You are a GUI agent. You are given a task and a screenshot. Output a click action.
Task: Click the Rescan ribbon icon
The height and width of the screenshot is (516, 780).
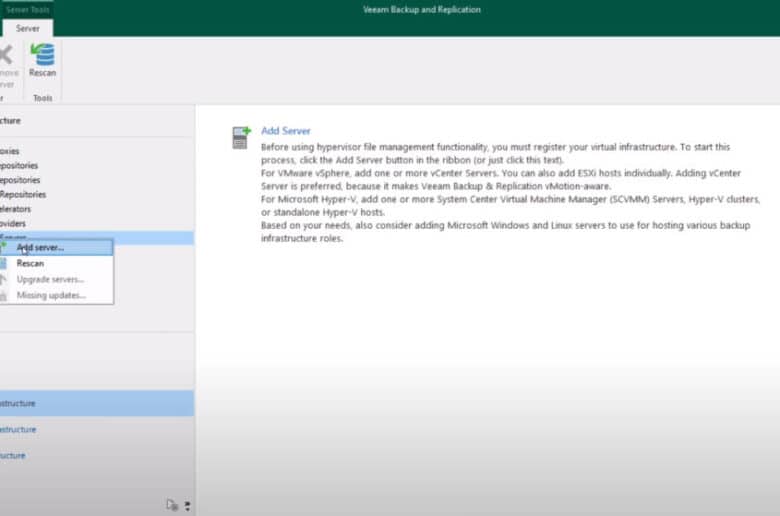43,60
